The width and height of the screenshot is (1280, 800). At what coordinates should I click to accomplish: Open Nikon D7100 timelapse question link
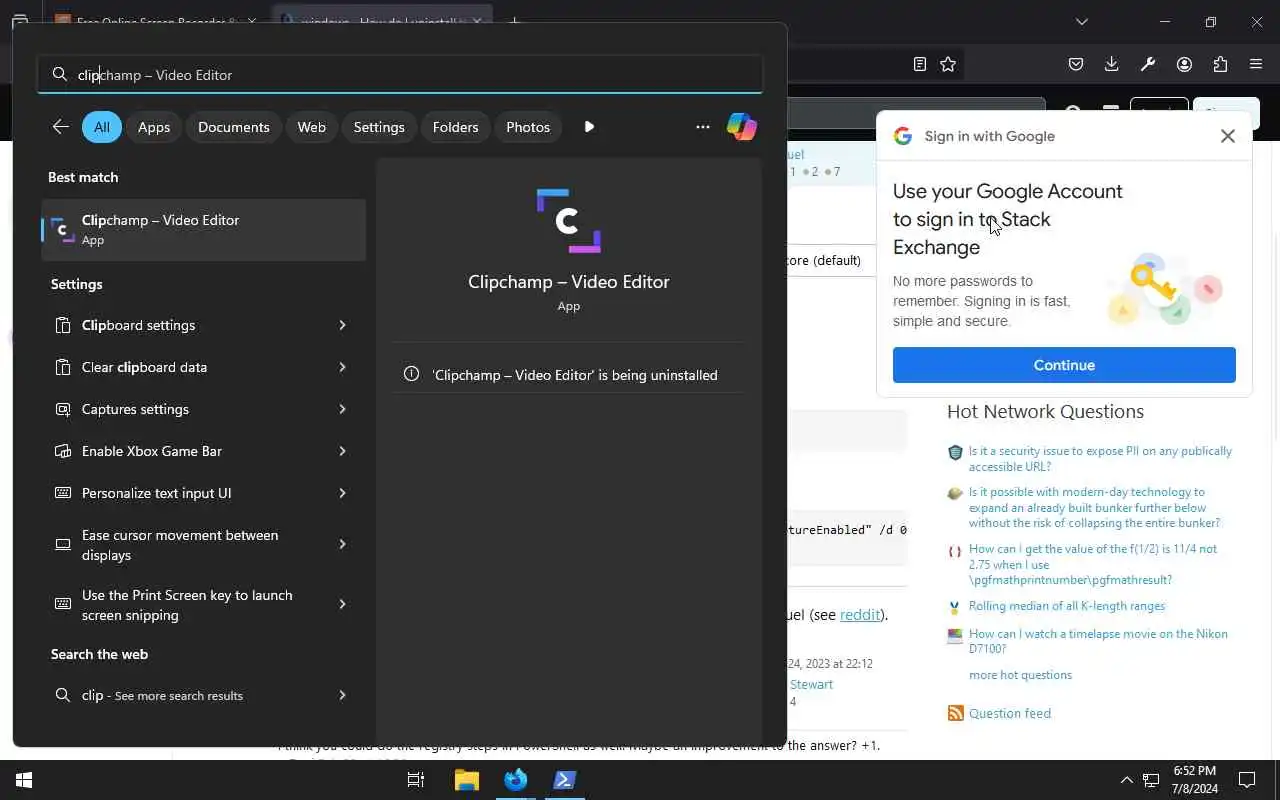click(x=1098, y=641)
